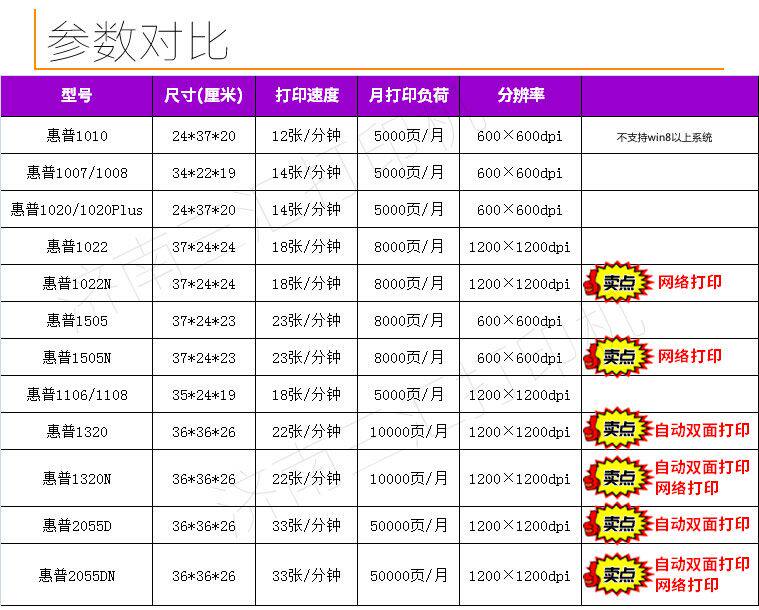The width and height of the screenshot is (759, 610).
Task: Click 1200×1200dpi in the 惠普1106/1108 row
Action: [519, 395]
